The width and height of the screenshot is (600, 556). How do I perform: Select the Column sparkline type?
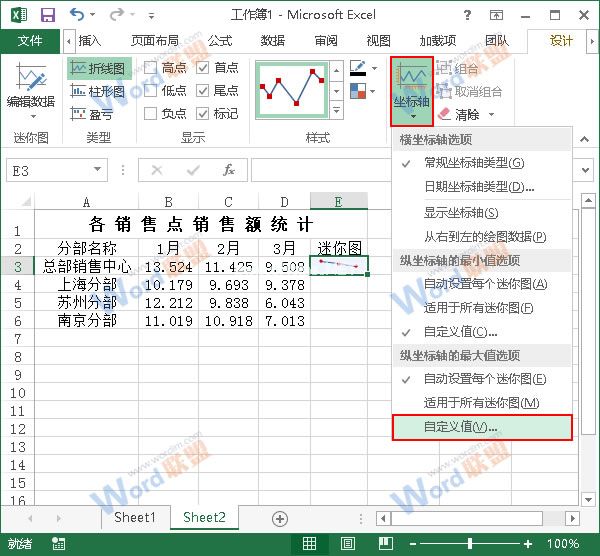click(x=98, y=91)
